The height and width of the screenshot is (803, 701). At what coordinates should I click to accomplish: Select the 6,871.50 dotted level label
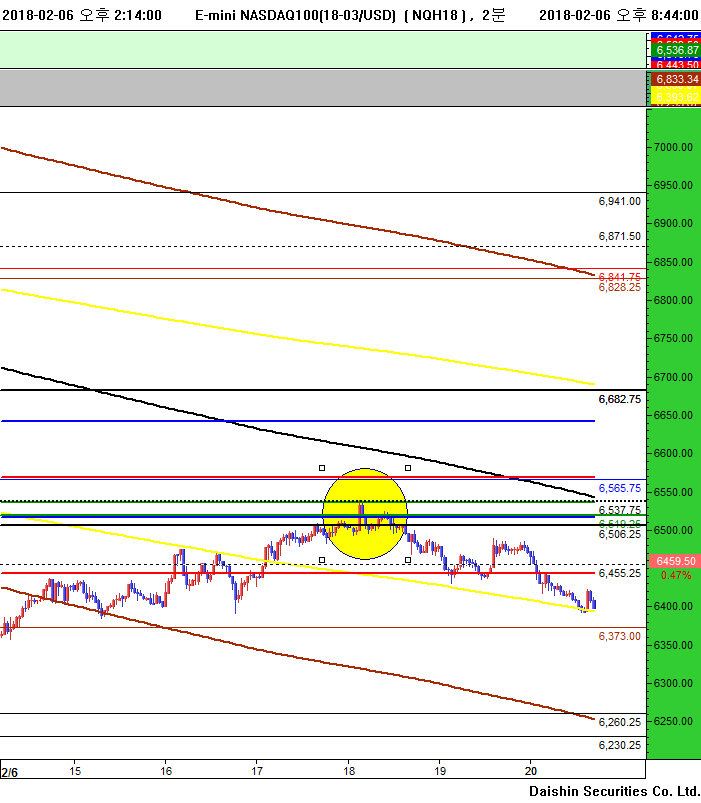point(620,236)
